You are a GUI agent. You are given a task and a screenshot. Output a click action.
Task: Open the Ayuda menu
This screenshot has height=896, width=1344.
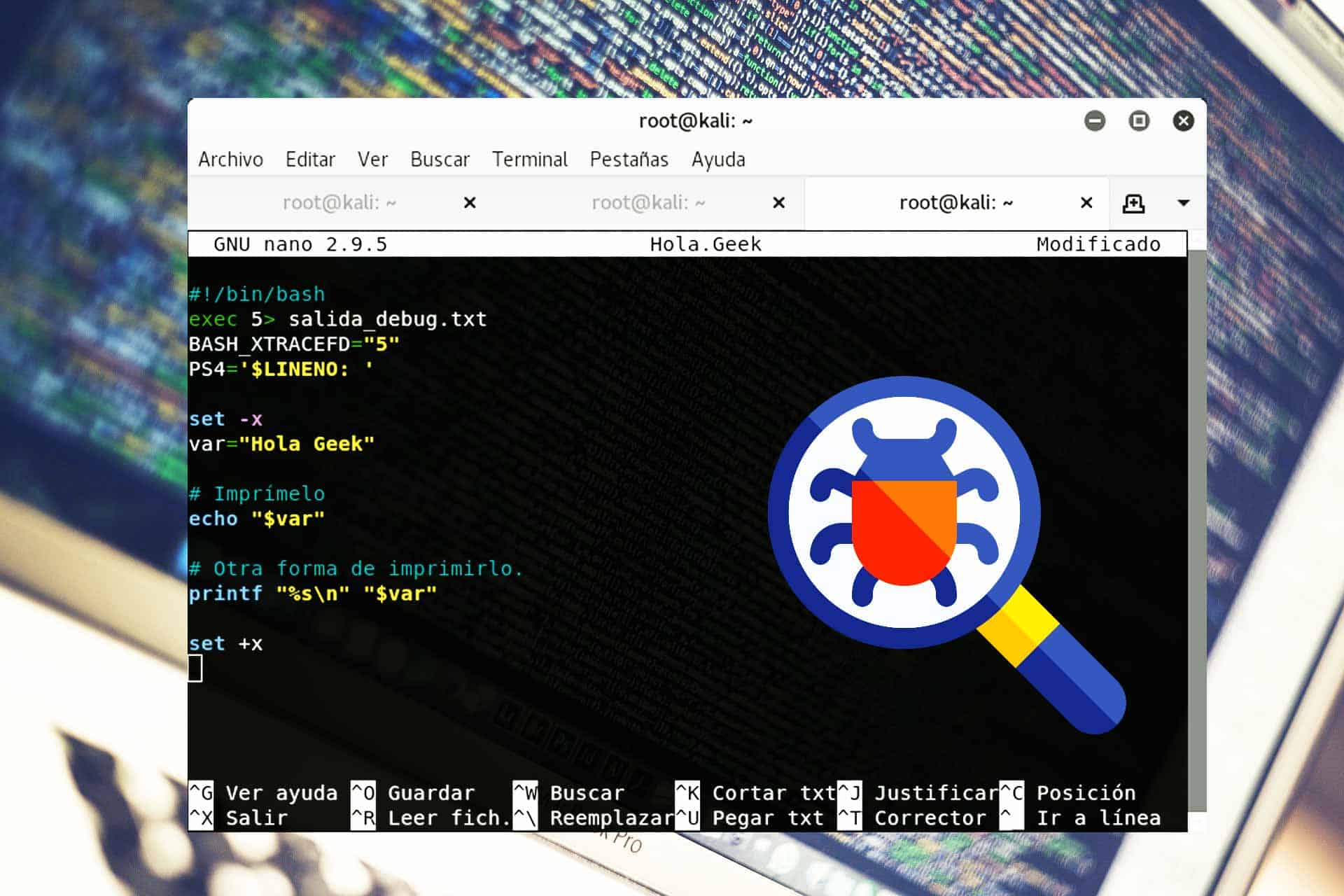(x=718, y=160)
